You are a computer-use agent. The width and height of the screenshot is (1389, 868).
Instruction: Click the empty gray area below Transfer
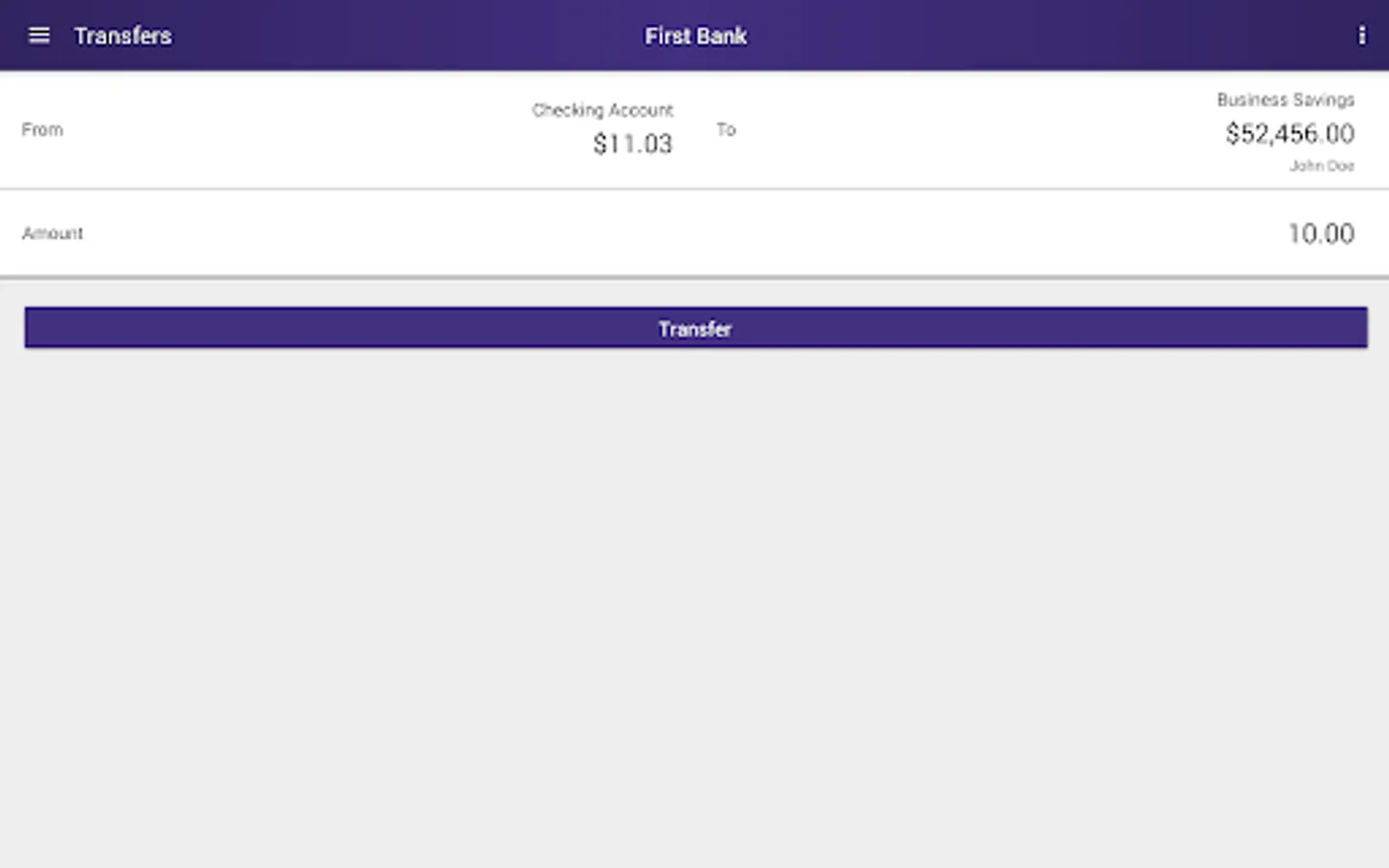coord(694,608)
